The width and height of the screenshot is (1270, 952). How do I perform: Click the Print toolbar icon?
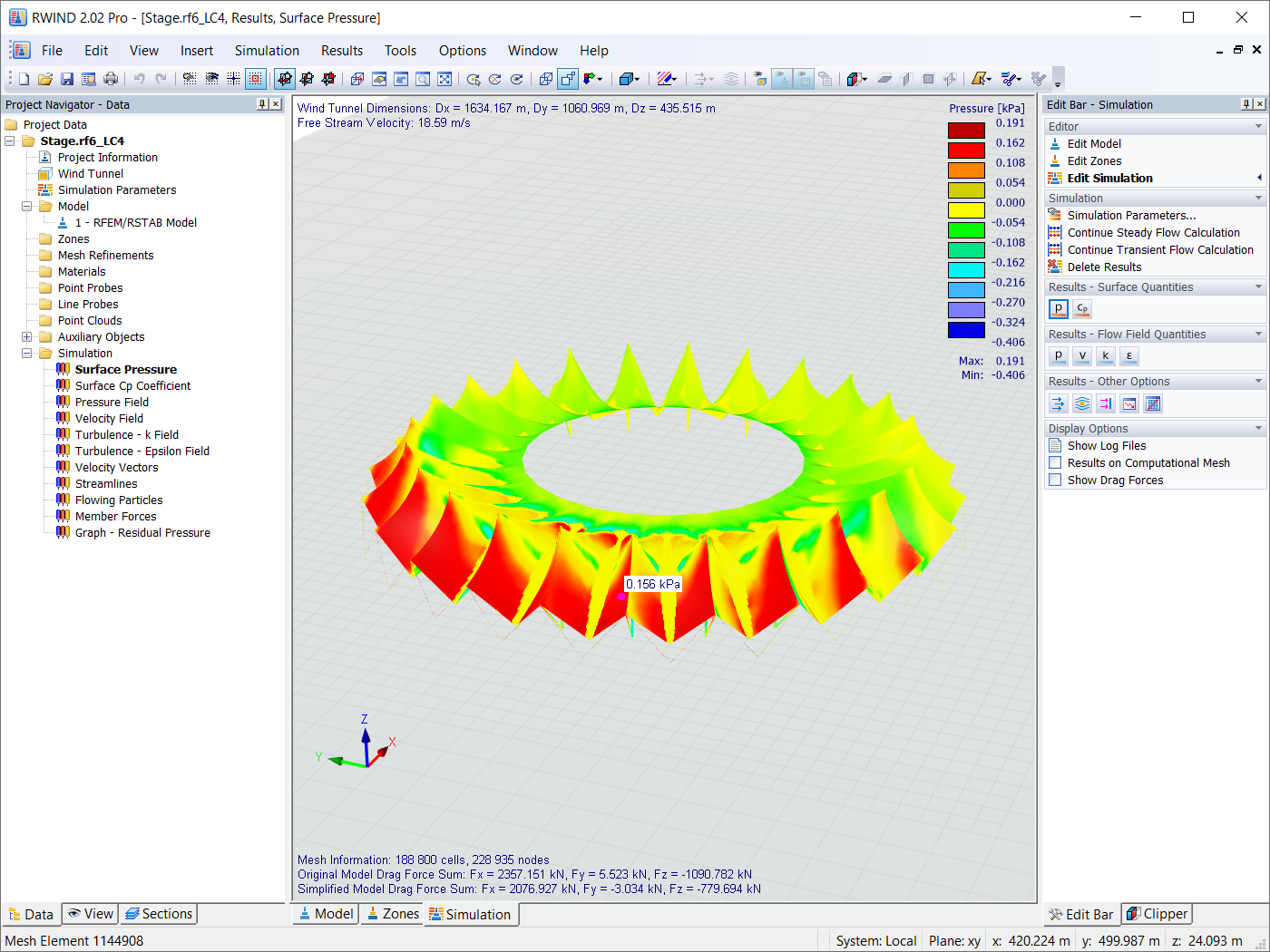(x=111, y=79)
